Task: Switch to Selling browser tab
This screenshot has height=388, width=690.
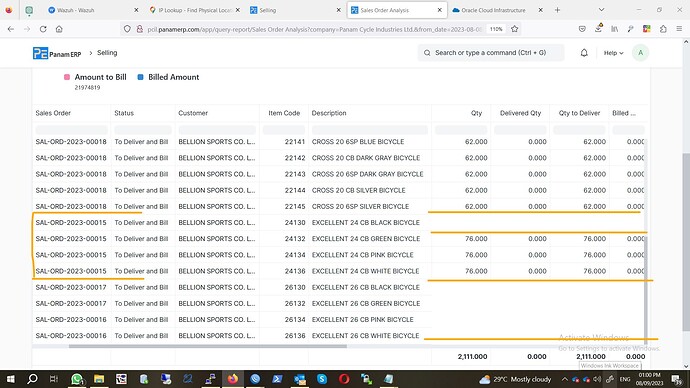Action: pyautogui.click(x=295, y=10)
